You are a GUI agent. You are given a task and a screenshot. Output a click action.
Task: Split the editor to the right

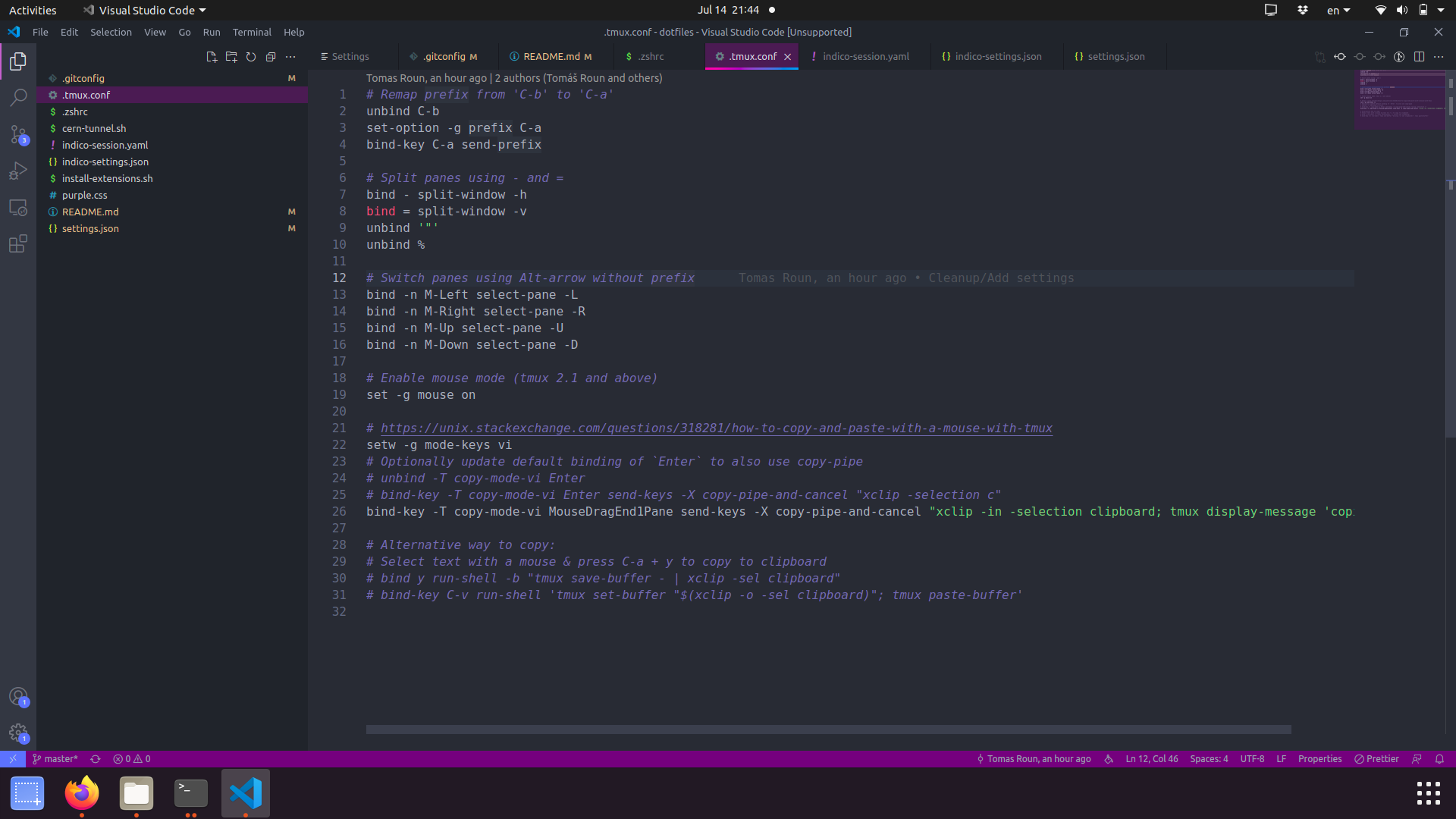[x=1419, y=57]
